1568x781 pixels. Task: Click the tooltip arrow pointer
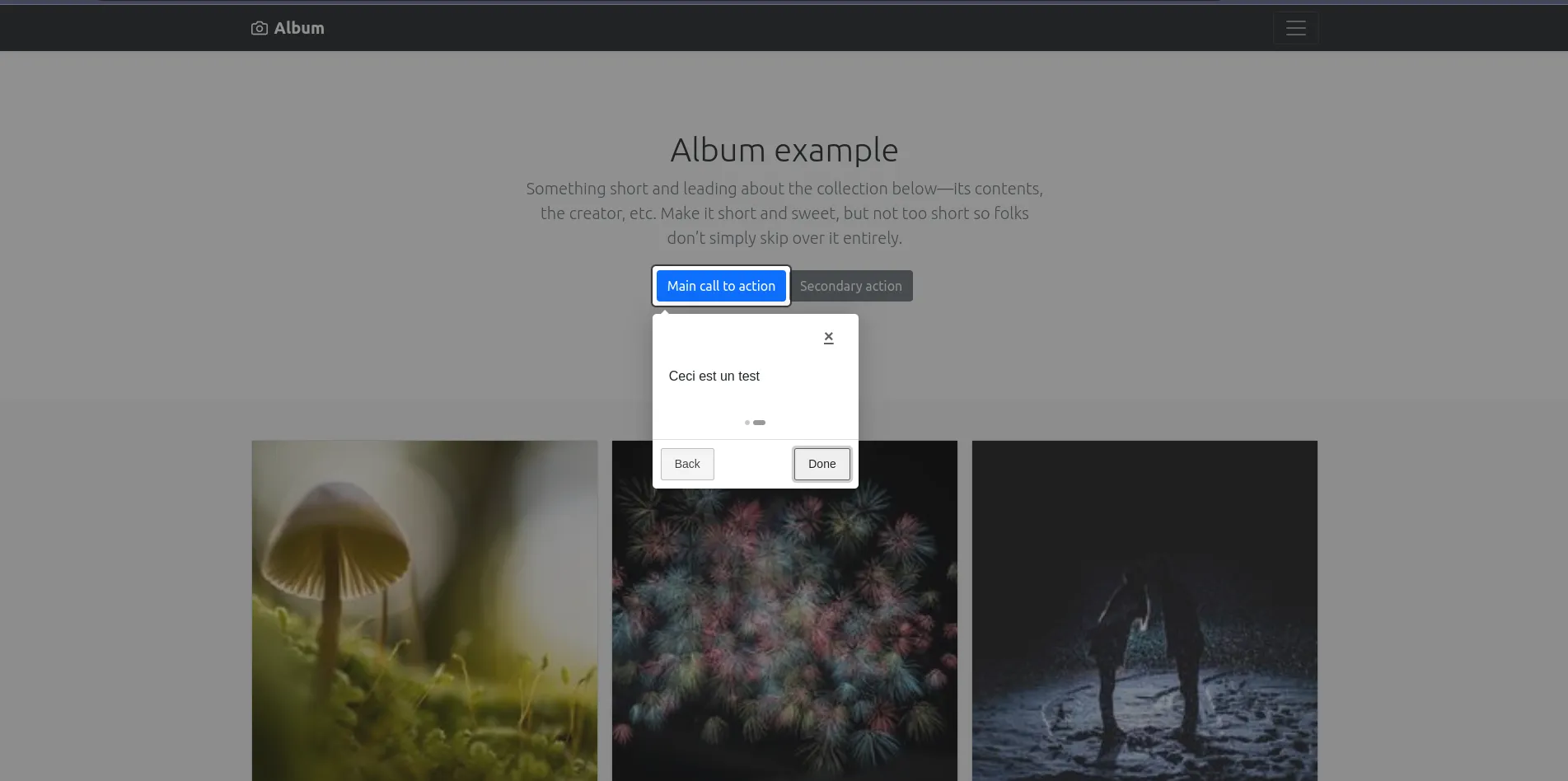point(665,311)
